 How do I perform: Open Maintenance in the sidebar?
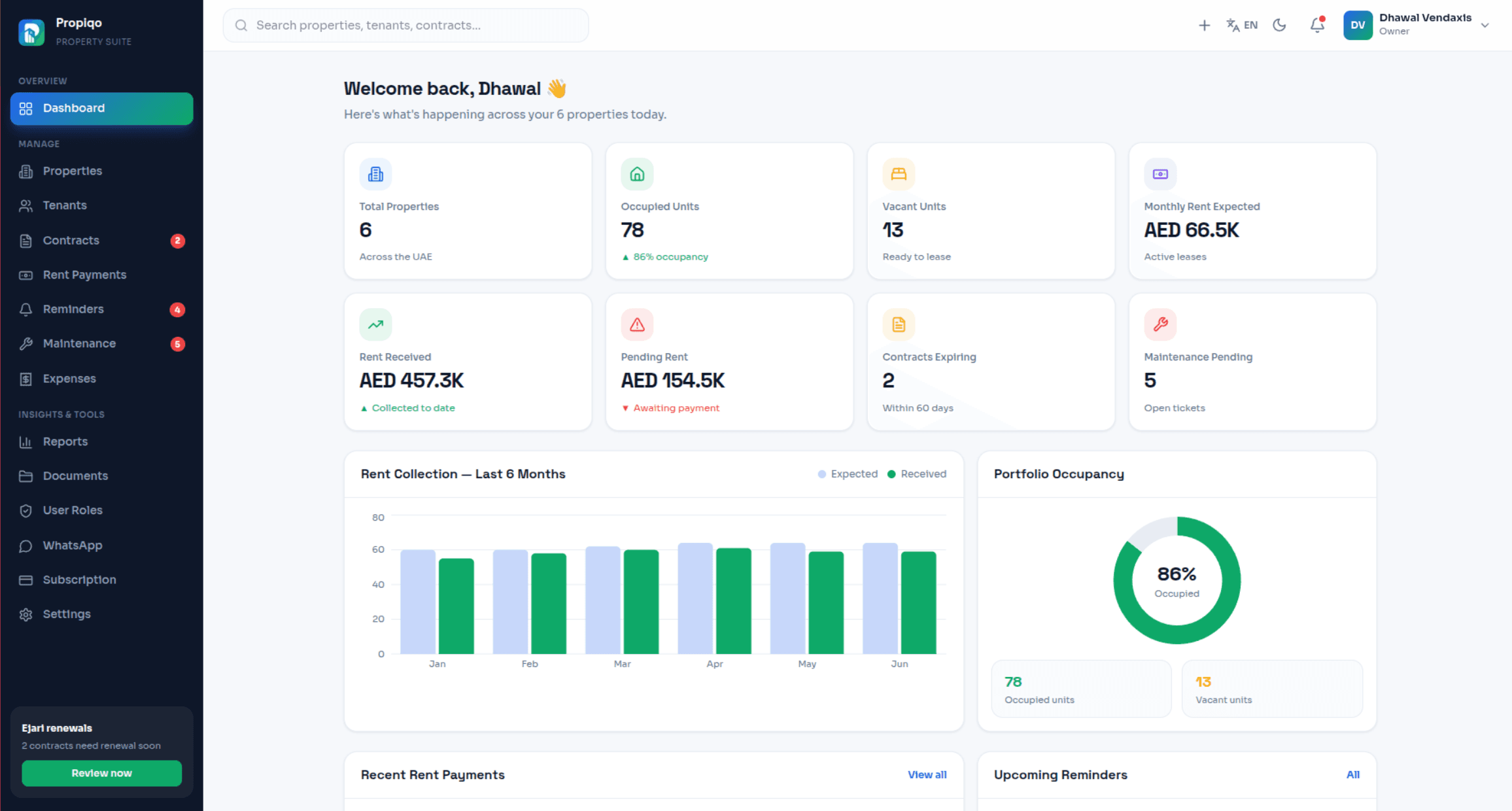click(101, 344)
